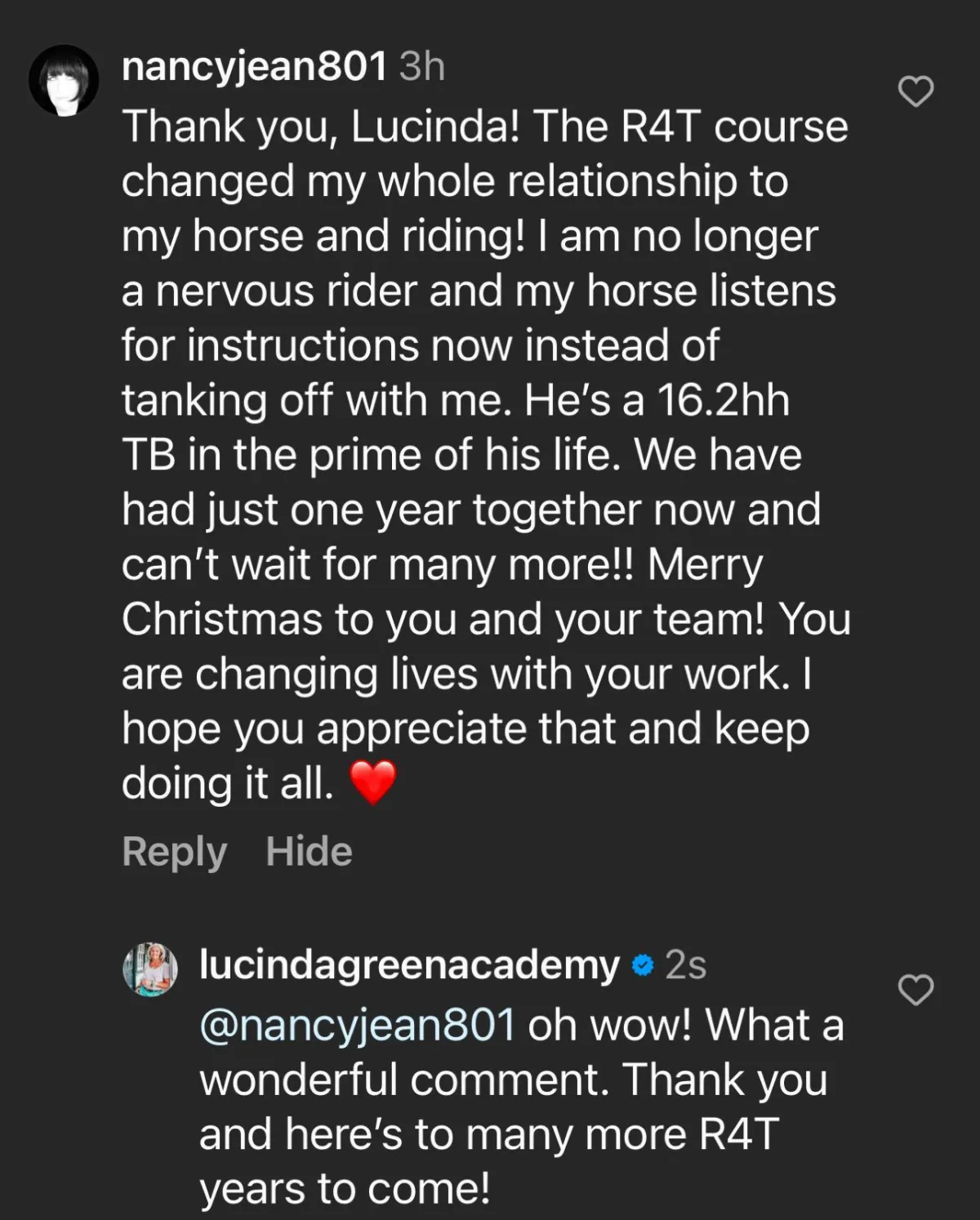The width and height of the screenshot is (980, 1220).
Task: Reply to nancyjean801's comment
Action: click(x=174, y=852)
